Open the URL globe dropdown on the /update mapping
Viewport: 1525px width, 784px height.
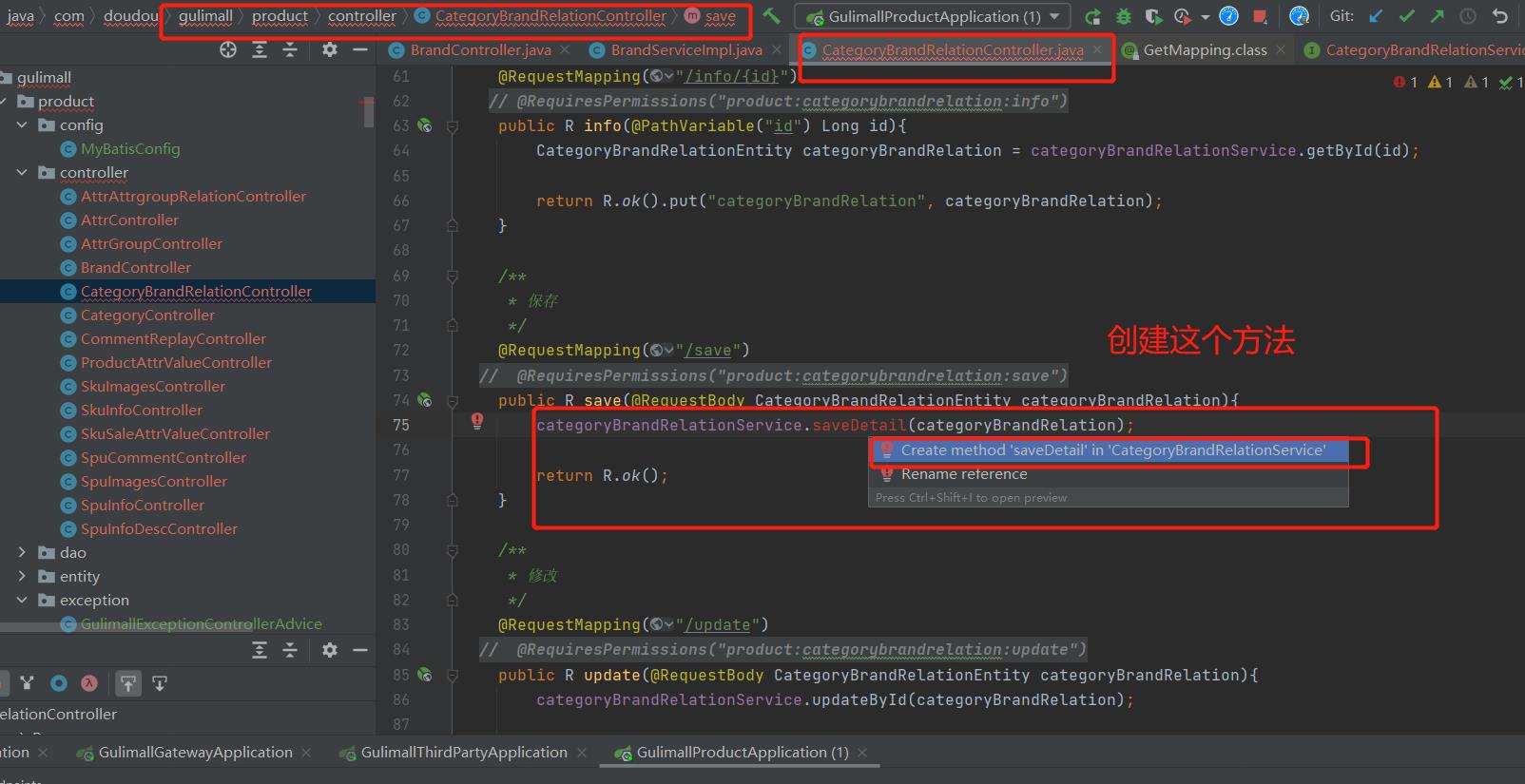click(x=663, y=624)
